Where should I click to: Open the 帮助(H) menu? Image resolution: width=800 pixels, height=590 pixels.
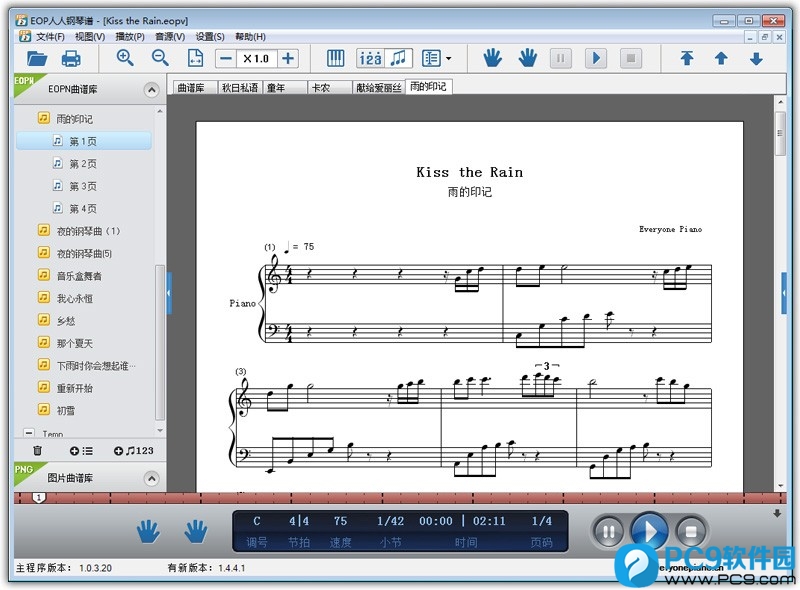[250, 37]
